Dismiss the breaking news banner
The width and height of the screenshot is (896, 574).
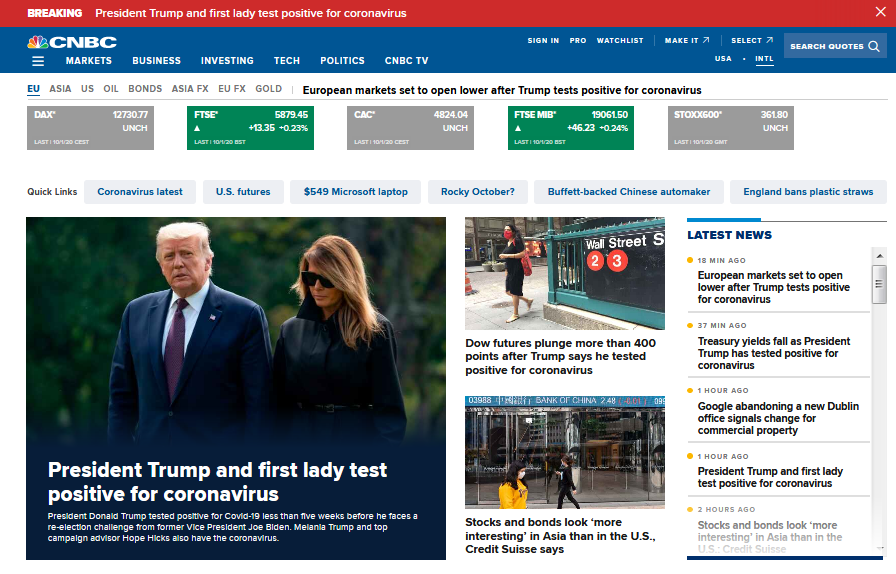coord(881,12)
